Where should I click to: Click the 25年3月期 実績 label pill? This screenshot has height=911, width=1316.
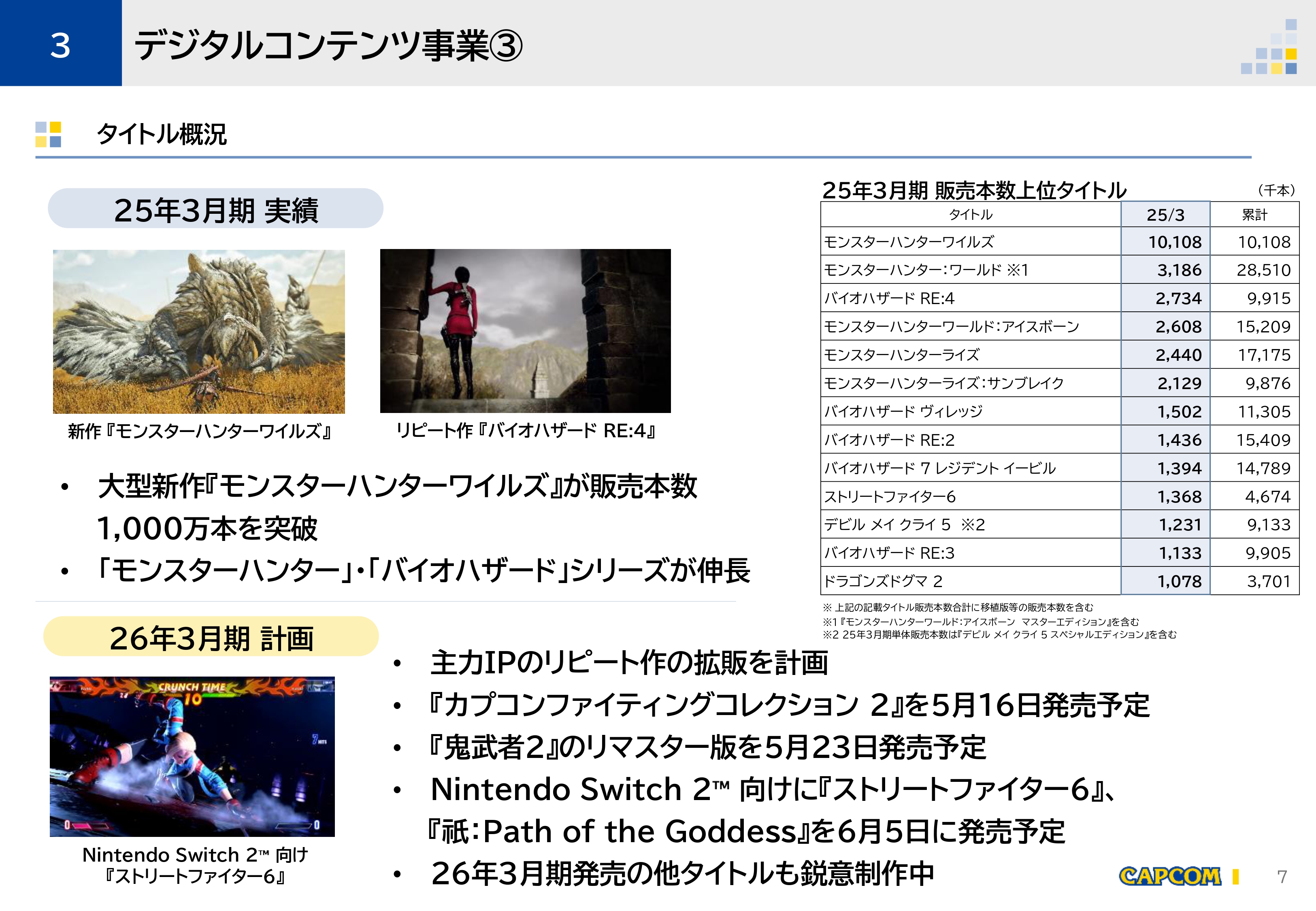pyautogui.click(x=215, y=209)
